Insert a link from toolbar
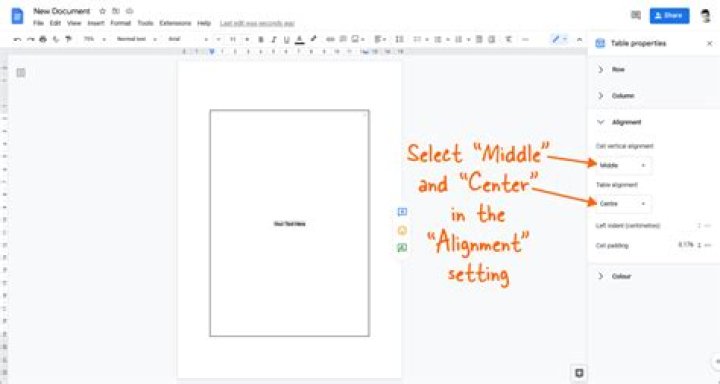Image resolution: width=720 pixels, height=384 pixels. pos(330,40)
